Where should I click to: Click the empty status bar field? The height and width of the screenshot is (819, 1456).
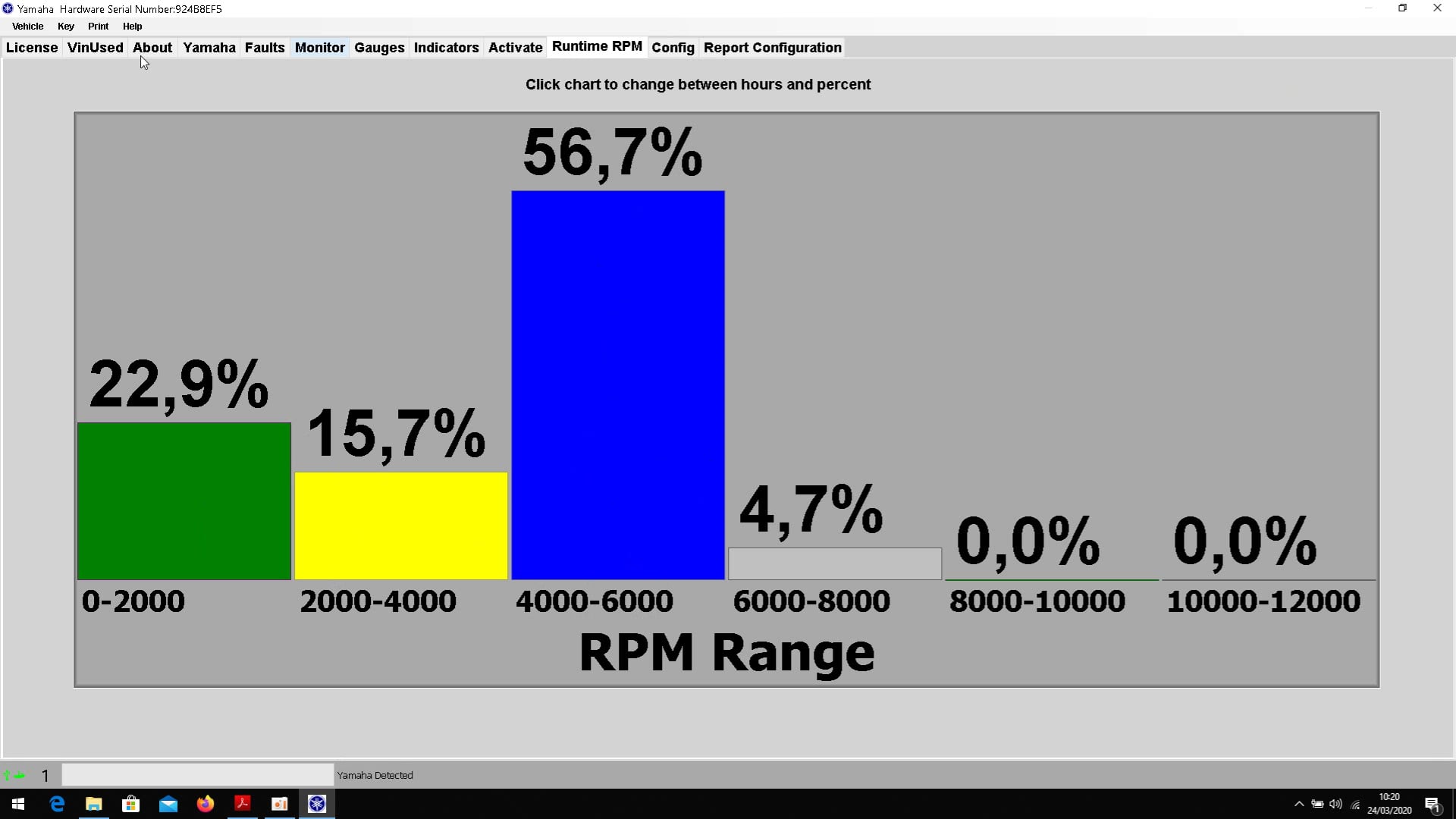(197, 775)
